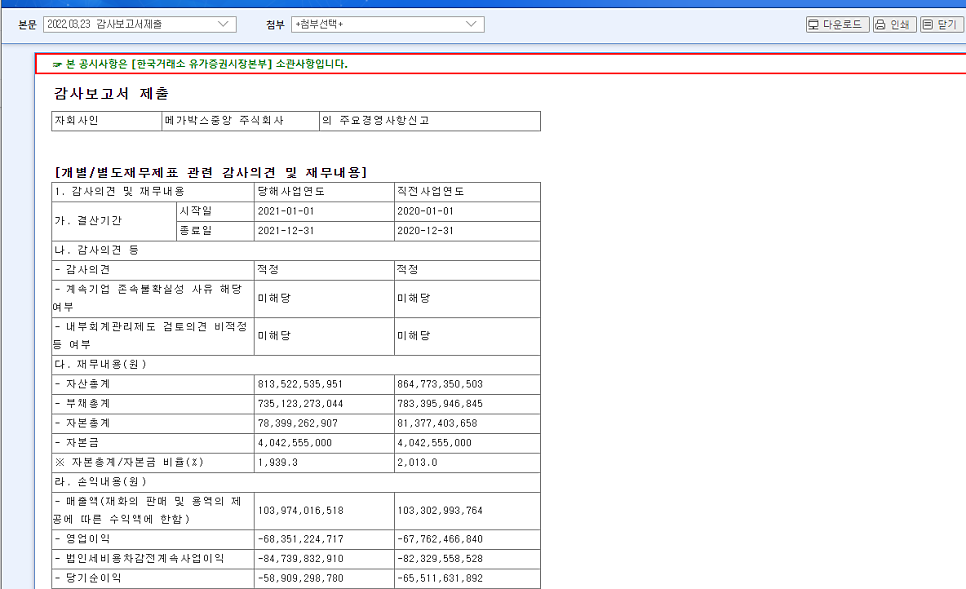Click the - 감사의견 row label
966x589 pixels.
point(153,270)
